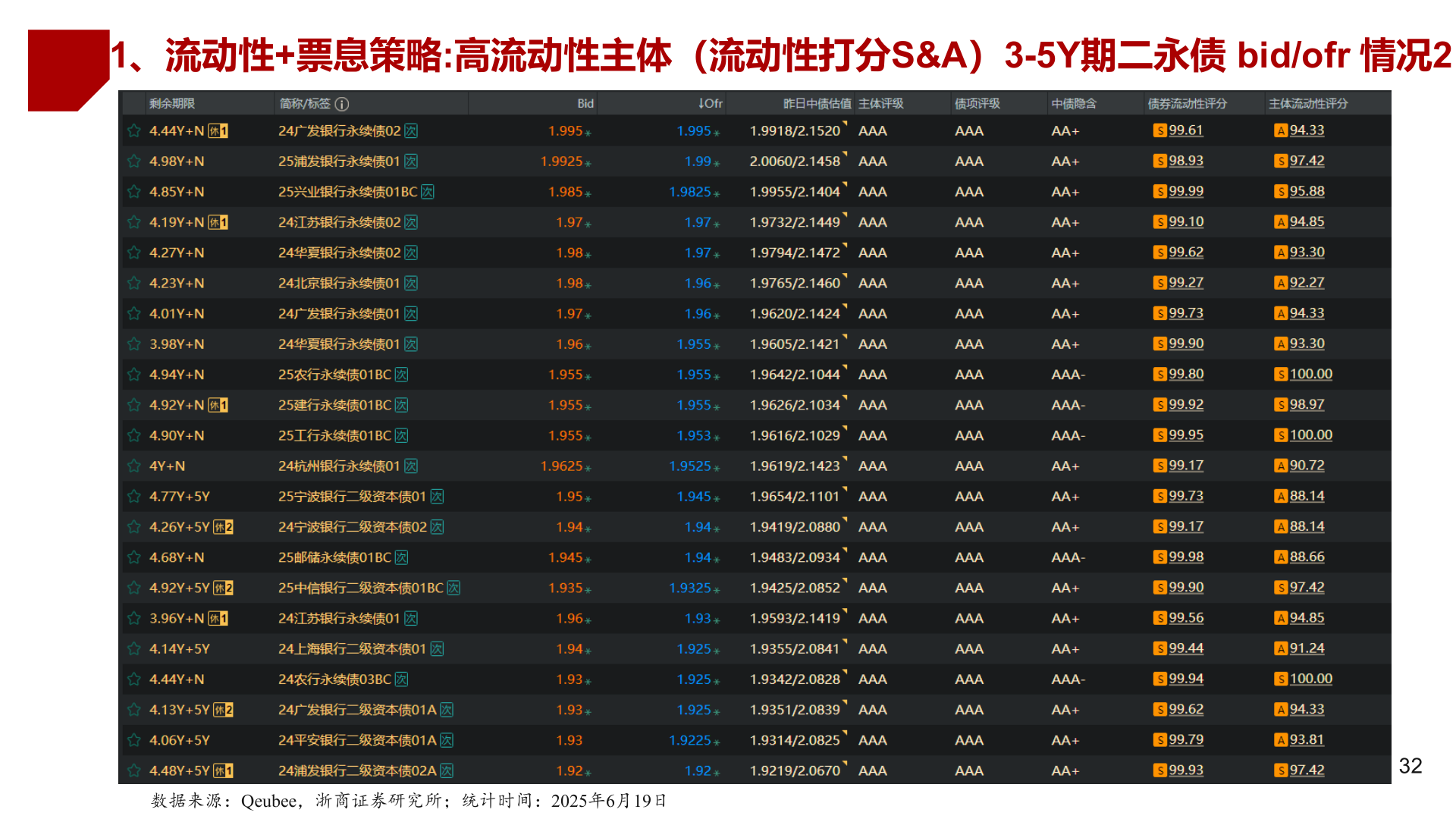
Task: Select the 中债隐含 column header
Action: 1072,104
